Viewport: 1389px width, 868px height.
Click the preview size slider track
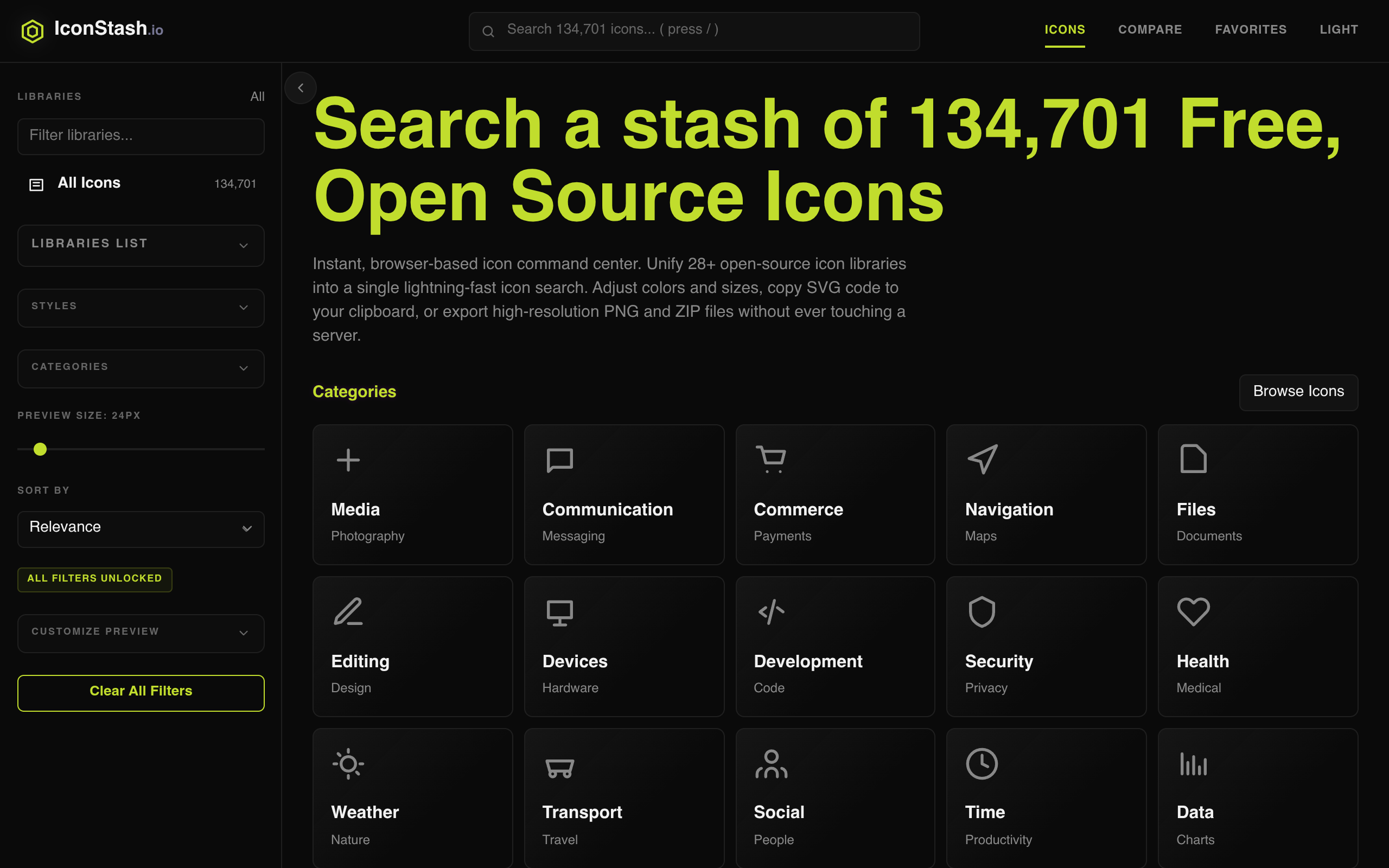tap(141, 449)
